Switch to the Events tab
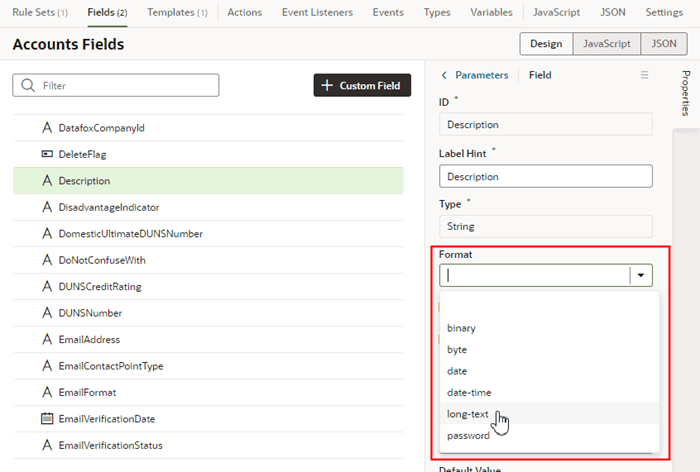 pyautogui.click(x=388, y=13)
